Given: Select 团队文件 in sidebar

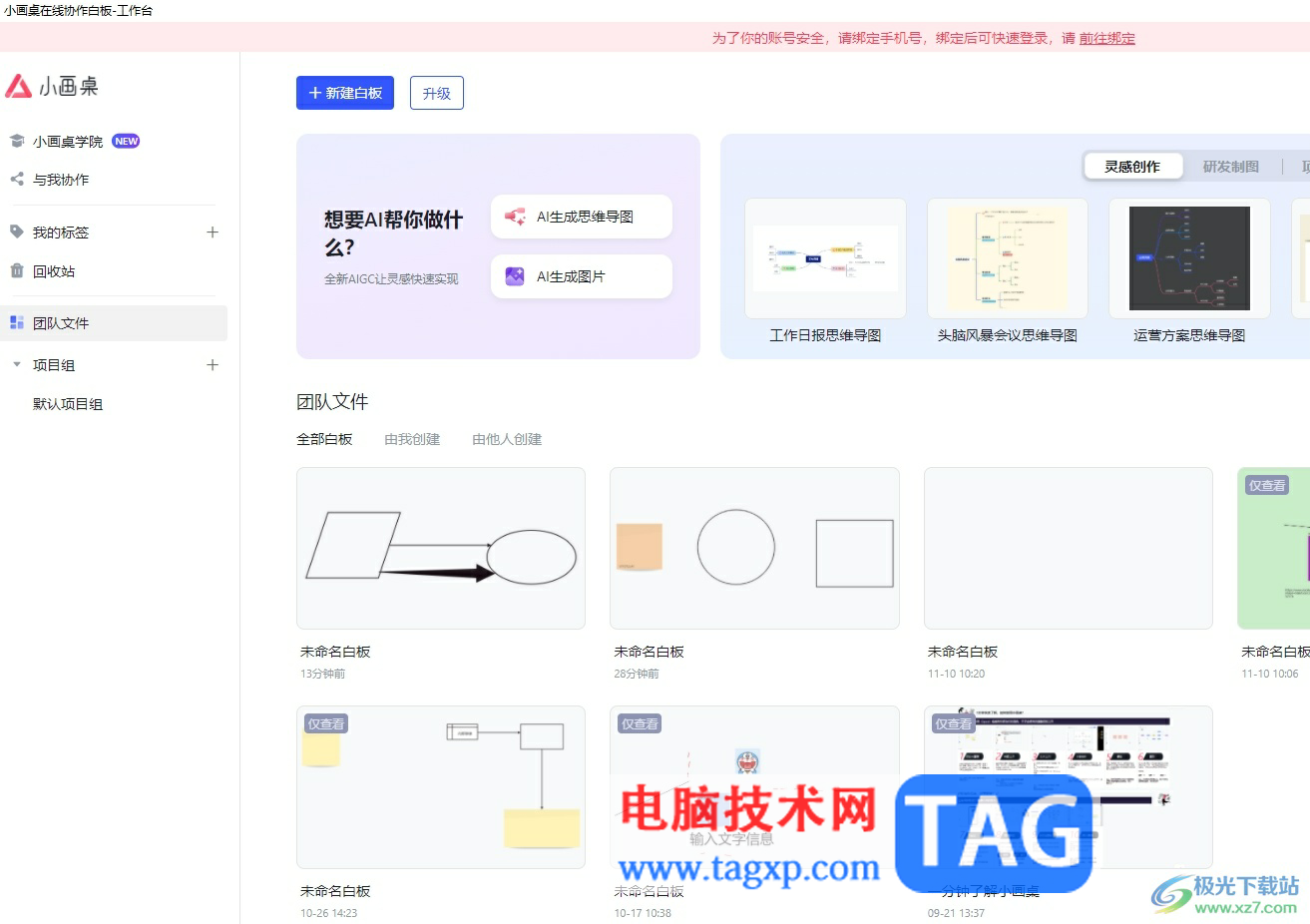Looking at the screenshot, I should pyautogui.click(x=114, y=323).
